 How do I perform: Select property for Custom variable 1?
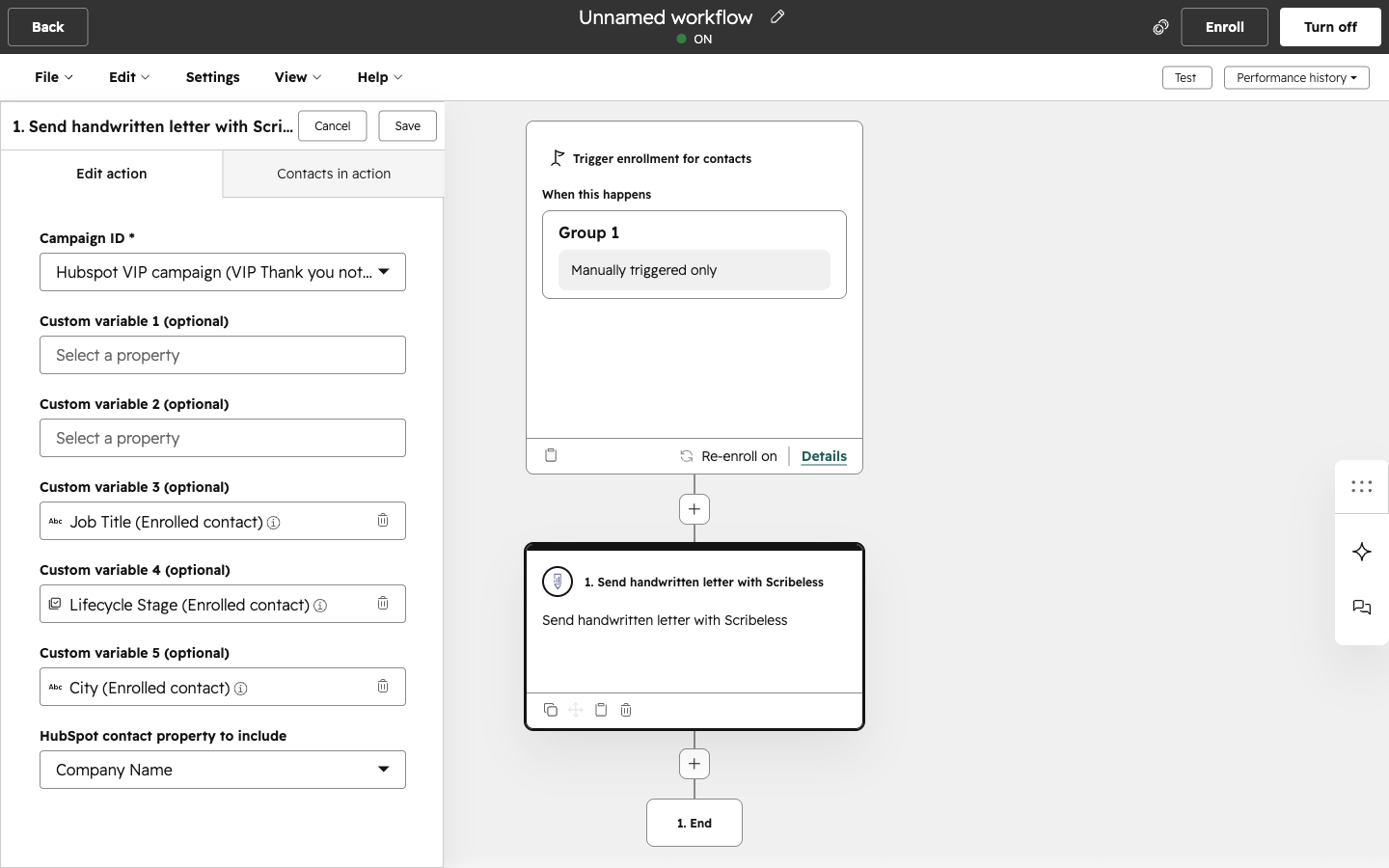click(x=223, y=355)
